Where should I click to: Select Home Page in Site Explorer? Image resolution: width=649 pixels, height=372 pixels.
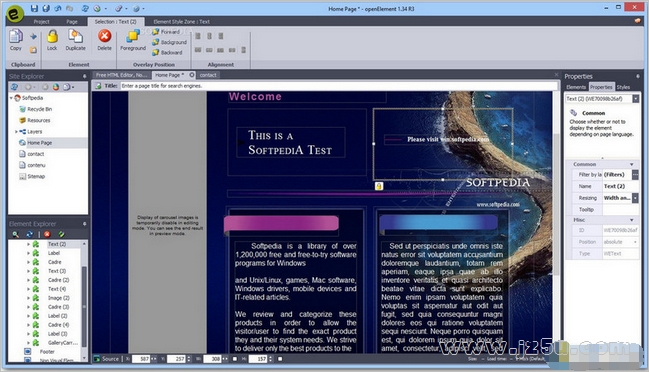pos(40,143)
